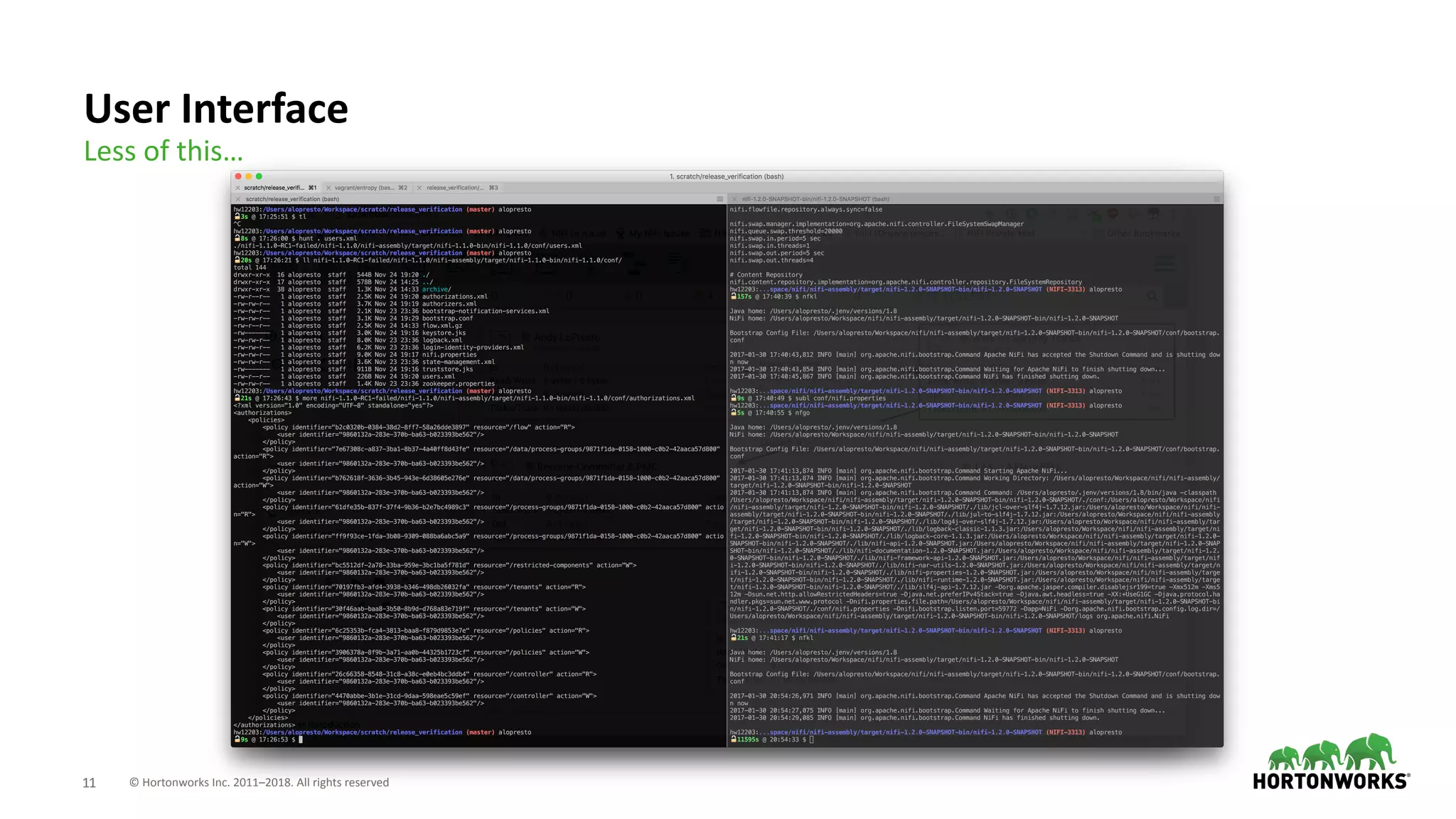Open the left pane's hamburger menu
Image resolution: width=1456 pixels, height=819 pixels.
(x=719, y=199)
